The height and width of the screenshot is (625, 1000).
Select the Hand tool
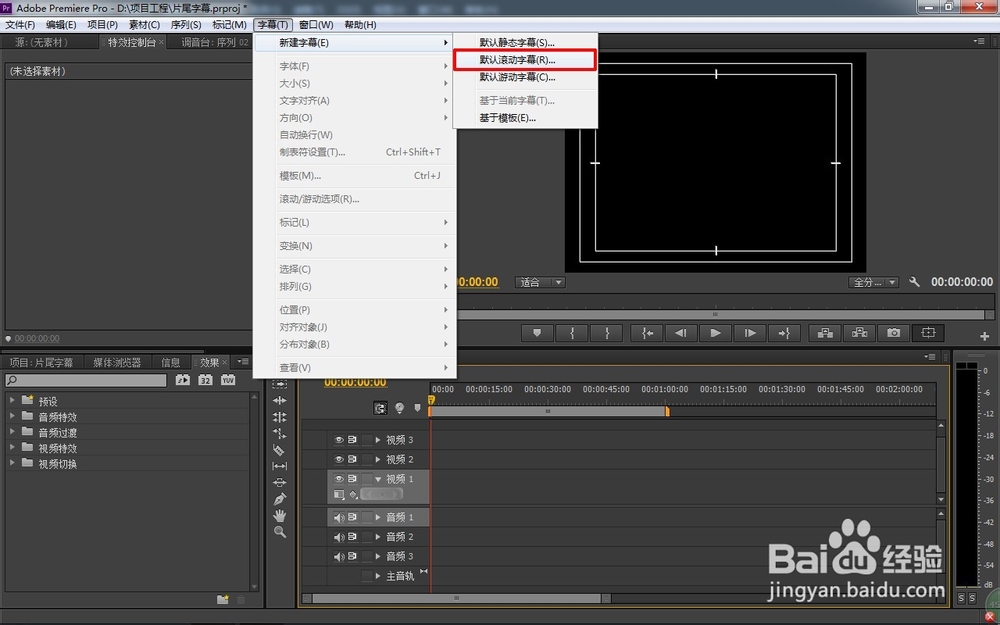[279, 515]
